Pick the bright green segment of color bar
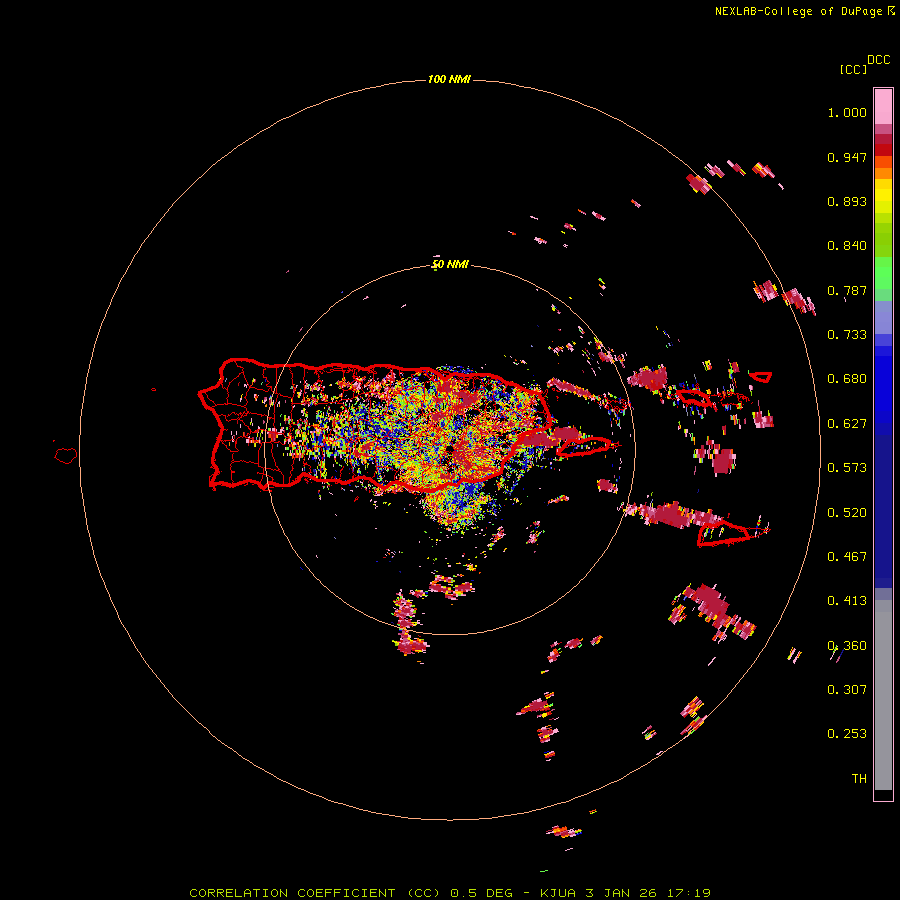 (883, 273)
